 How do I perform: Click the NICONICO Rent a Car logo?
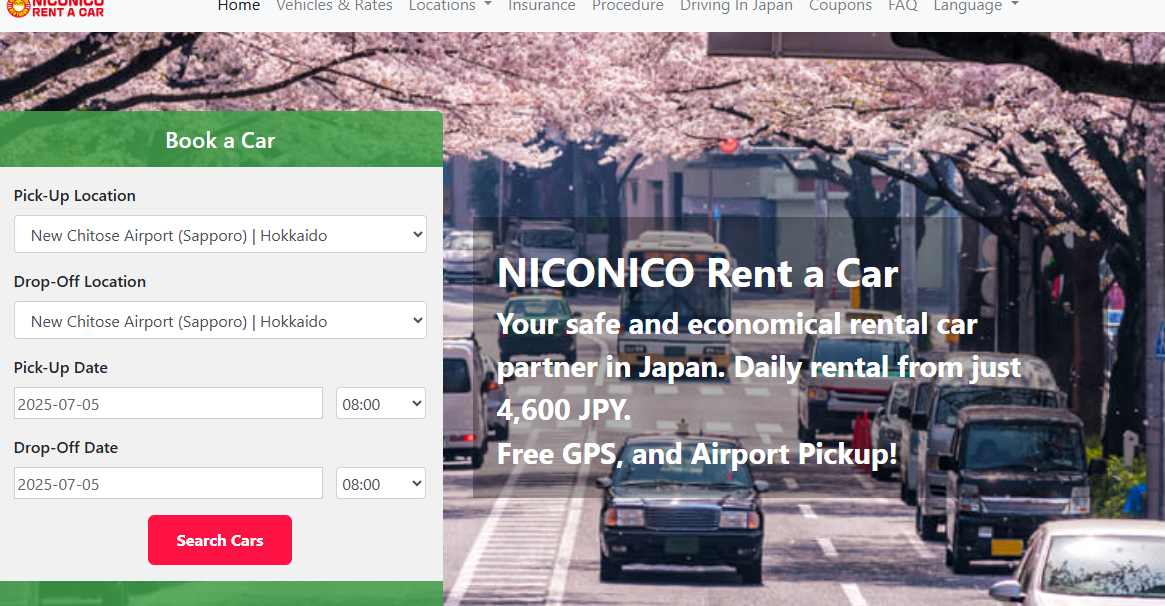tap(56, 8)
